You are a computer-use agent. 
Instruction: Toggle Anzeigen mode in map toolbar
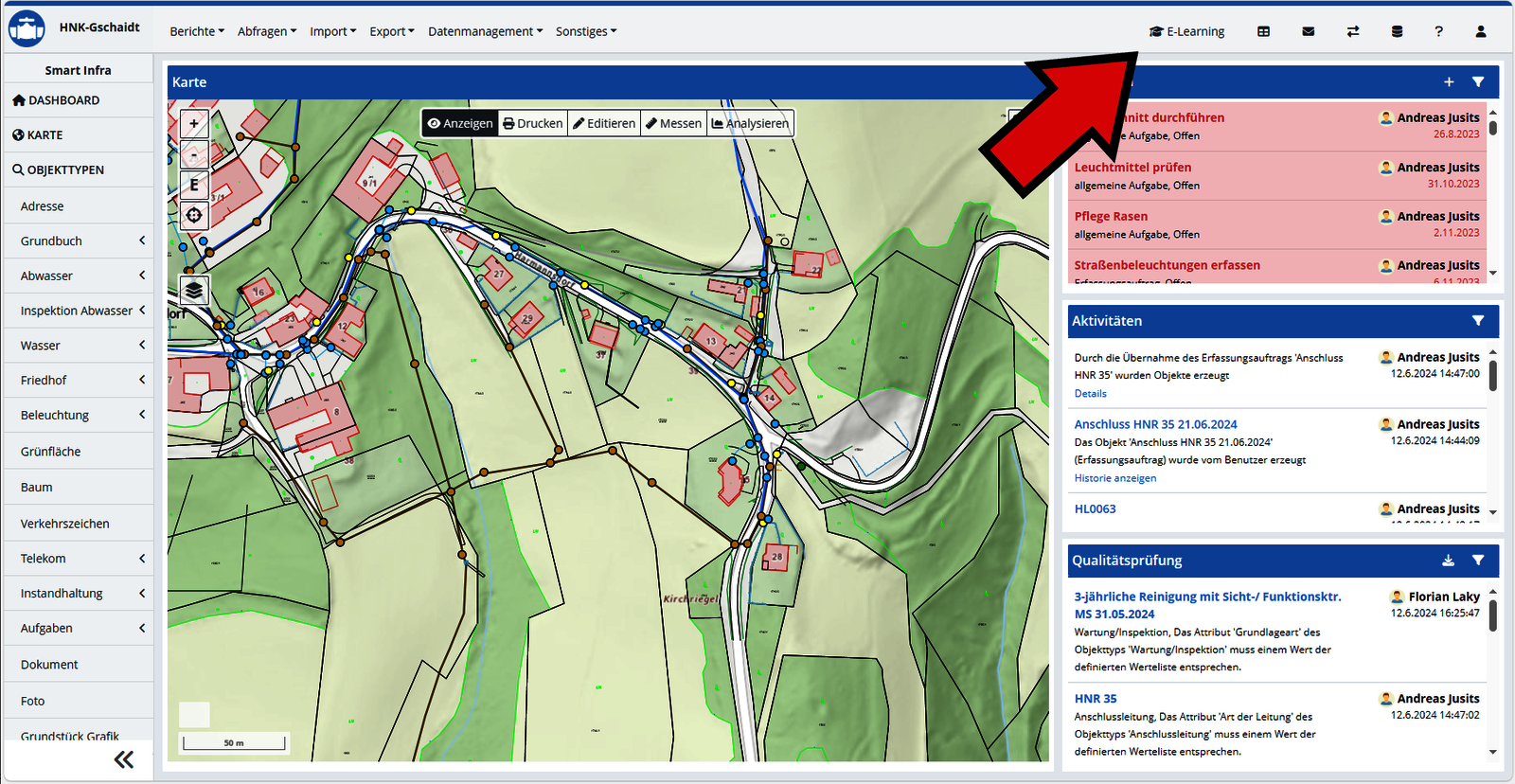[460, 123]
